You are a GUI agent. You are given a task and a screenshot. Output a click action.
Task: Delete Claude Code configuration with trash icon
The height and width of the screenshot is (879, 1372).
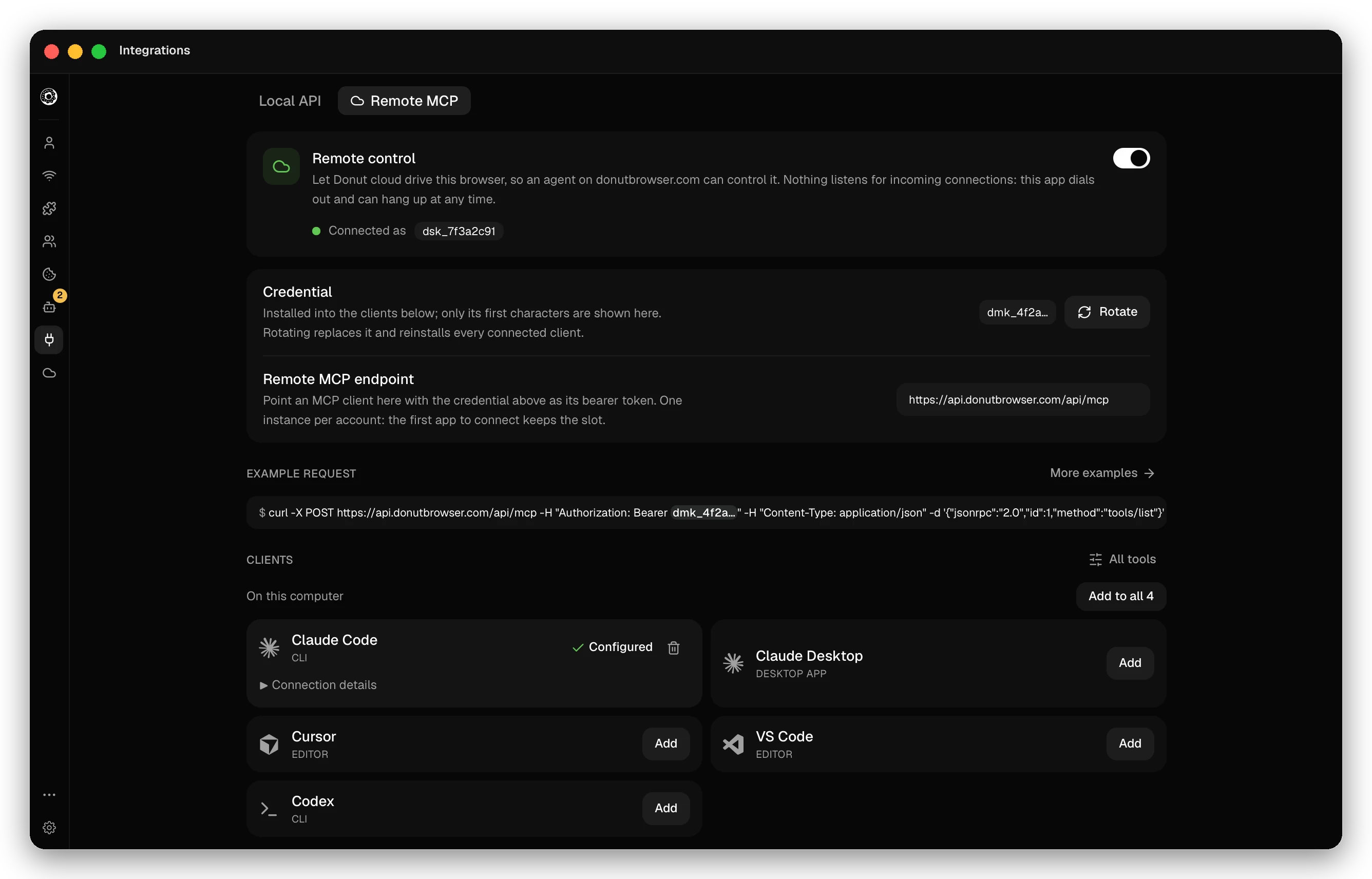674,647
